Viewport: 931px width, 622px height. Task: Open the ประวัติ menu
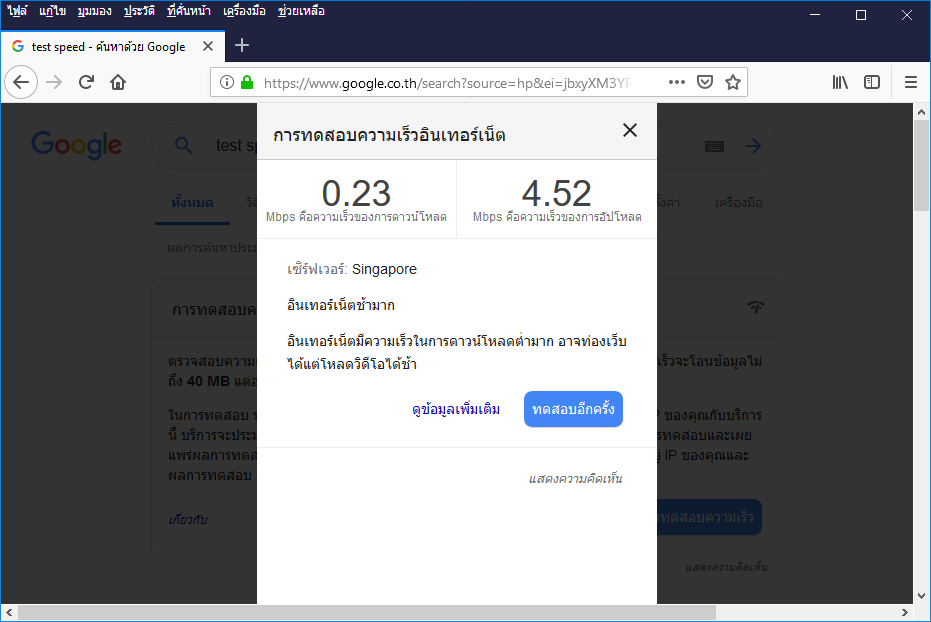pyautogui.click(x=139, y=11)
